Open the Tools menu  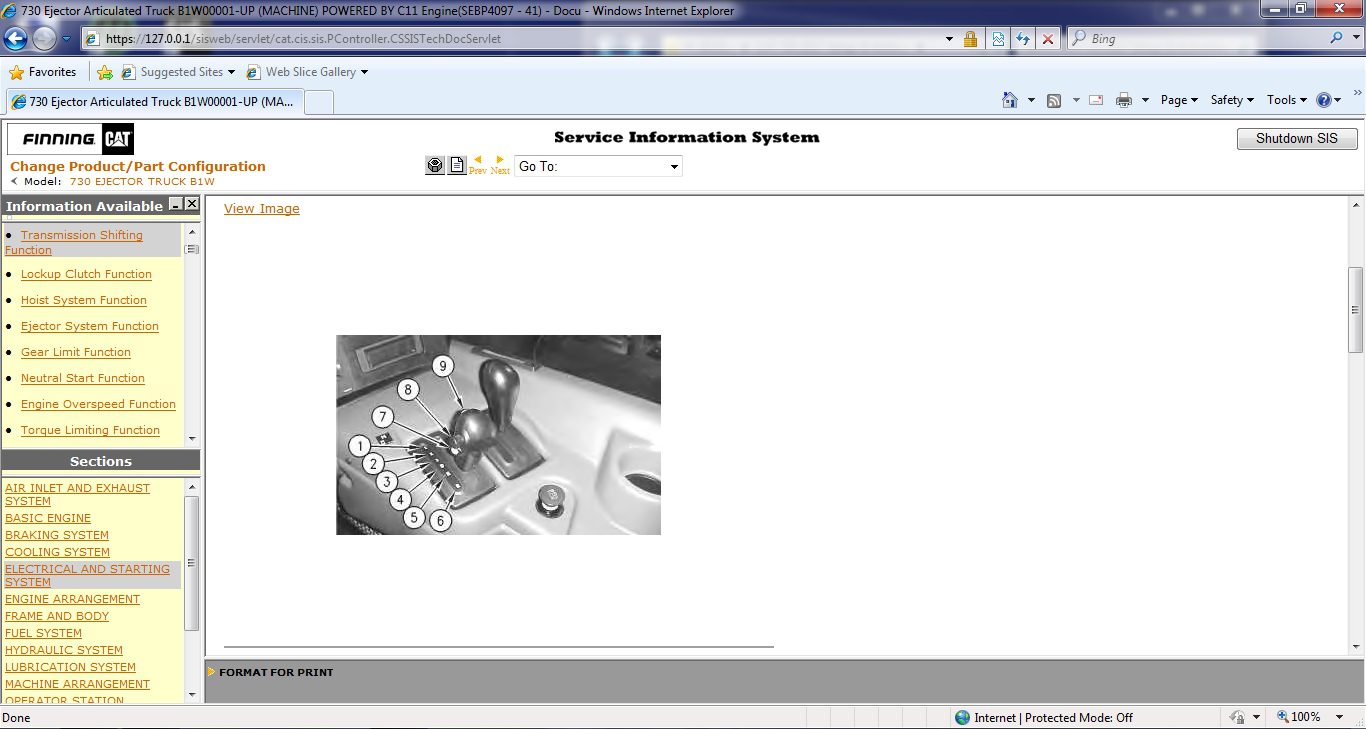tap(1287, 100)
